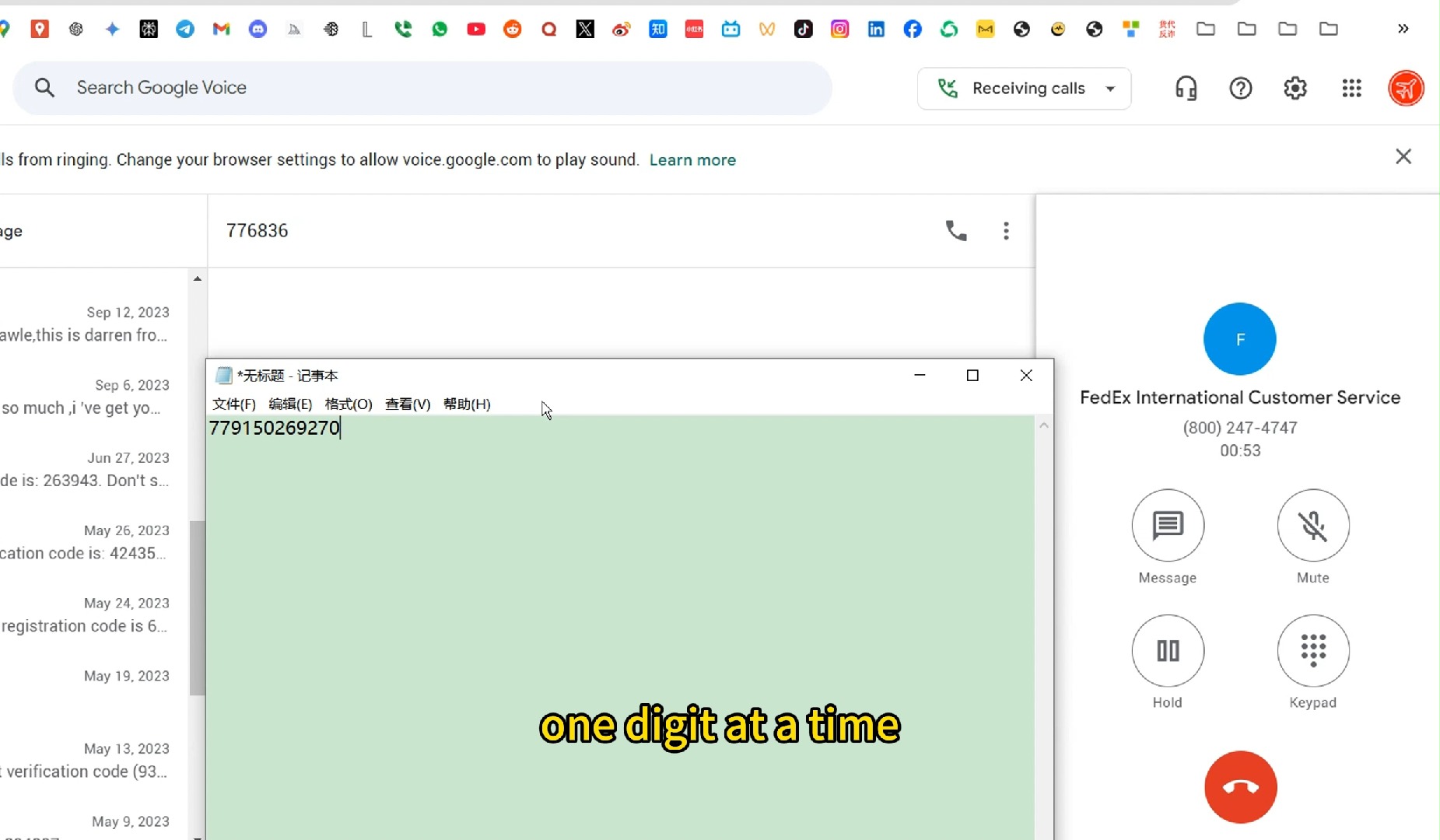Viewport: 1440px width, 840px height.
Task: Open the 帮助(H) menu in Notepad
Action: [467, 404]
